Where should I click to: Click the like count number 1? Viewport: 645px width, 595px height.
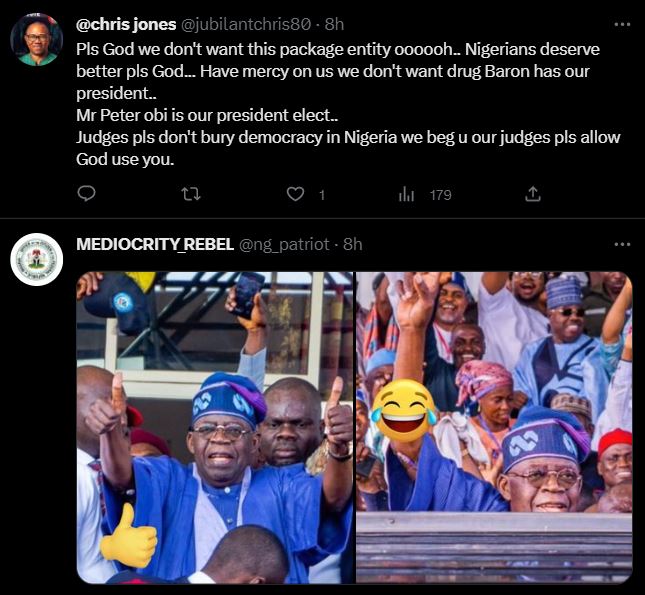pyautogui.click(x=321, y=195)
